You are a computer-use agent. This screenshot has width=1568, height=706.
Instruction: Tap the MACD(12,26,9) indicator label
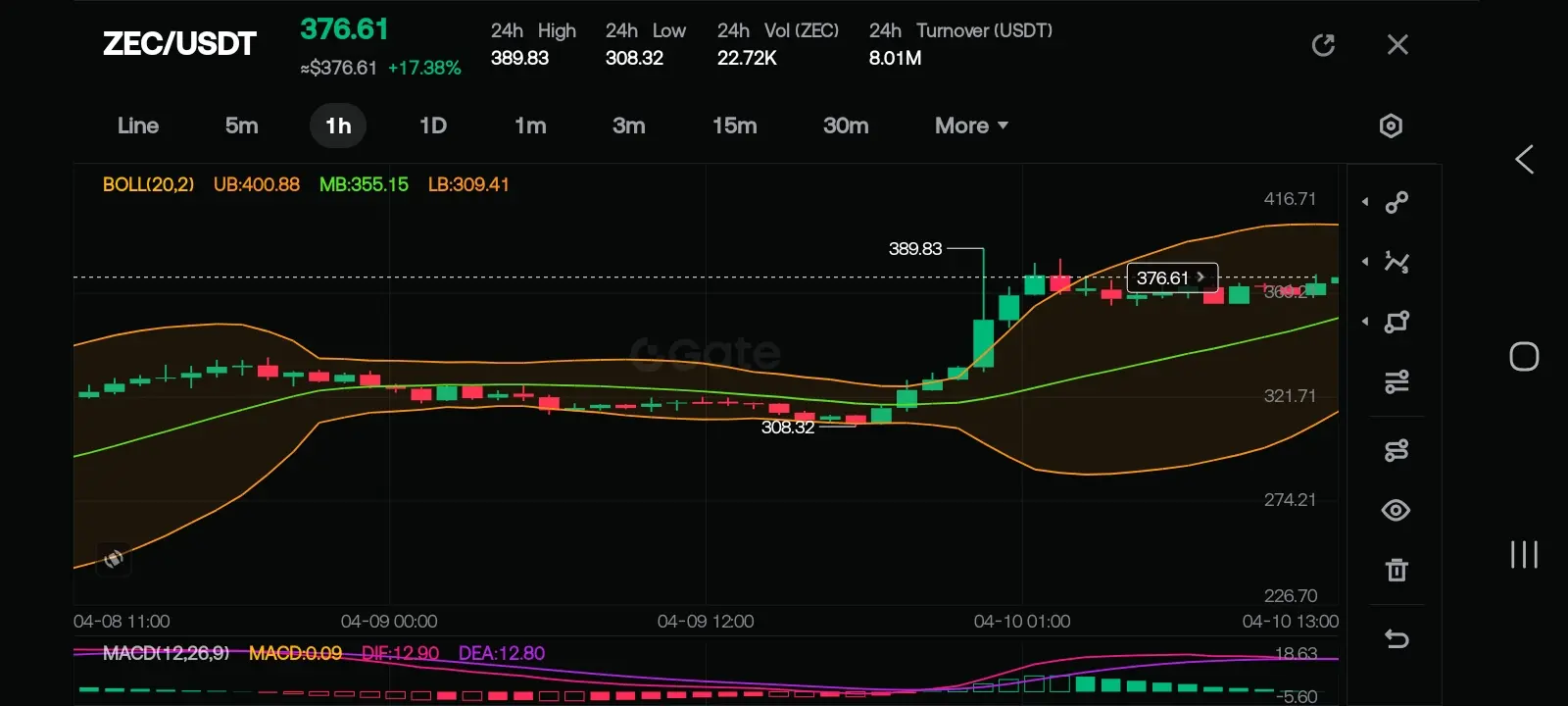click(166, 653)
